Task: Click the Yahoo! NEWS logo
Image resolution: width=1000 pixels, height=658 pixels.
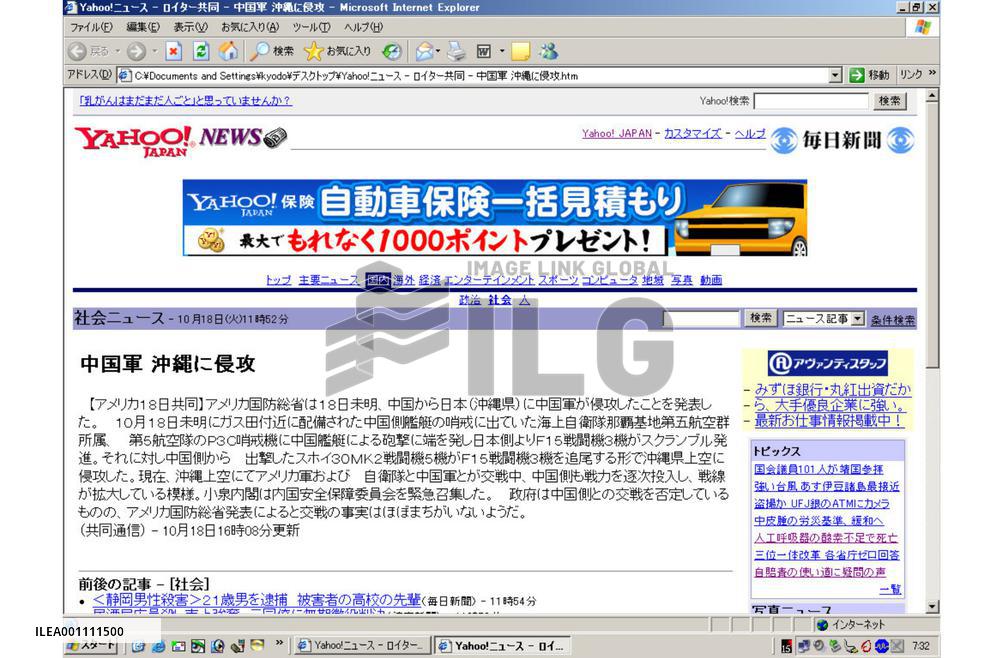Action: [x=160, y=139]
